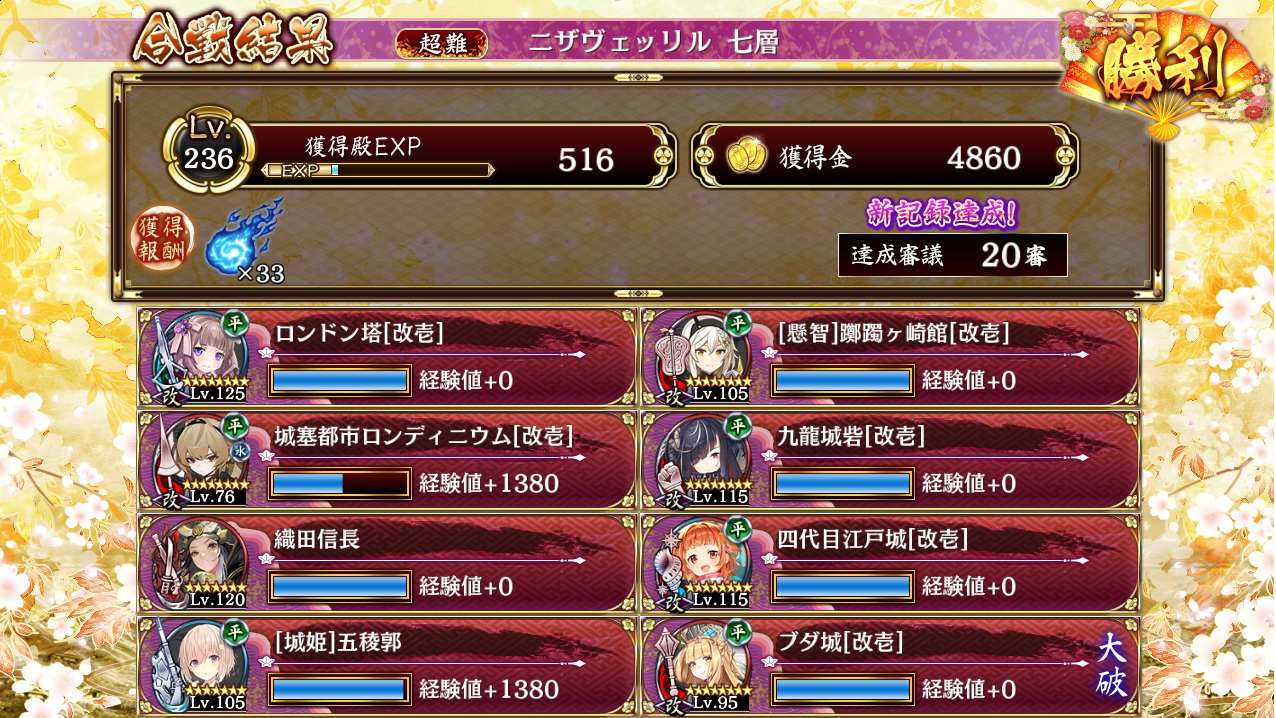Click the 獲得金 4860 gold panel
1276x718 pixels.
(x=884, y=156)
